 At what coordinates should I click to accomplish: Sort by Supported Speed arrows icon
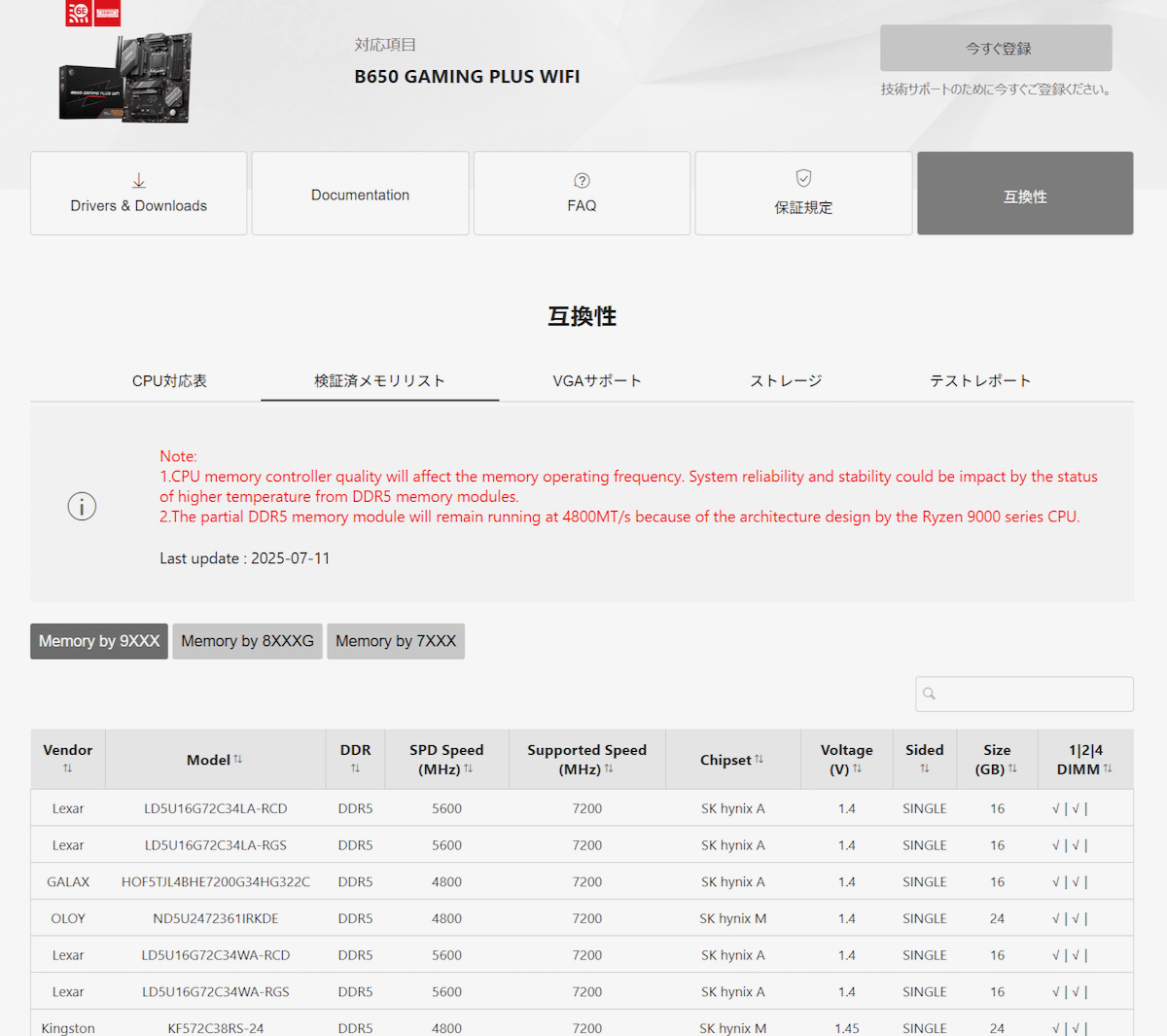point(609,768)
